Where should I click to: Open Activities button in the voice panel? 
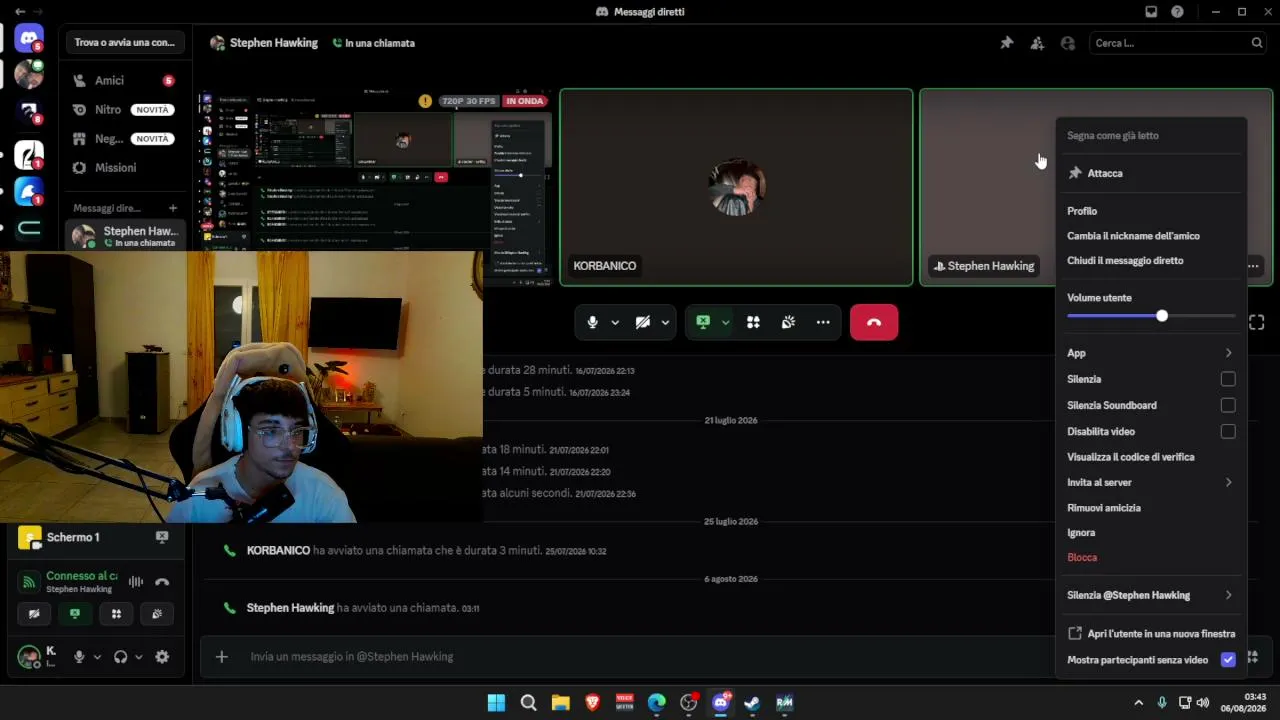coord(116,614)
